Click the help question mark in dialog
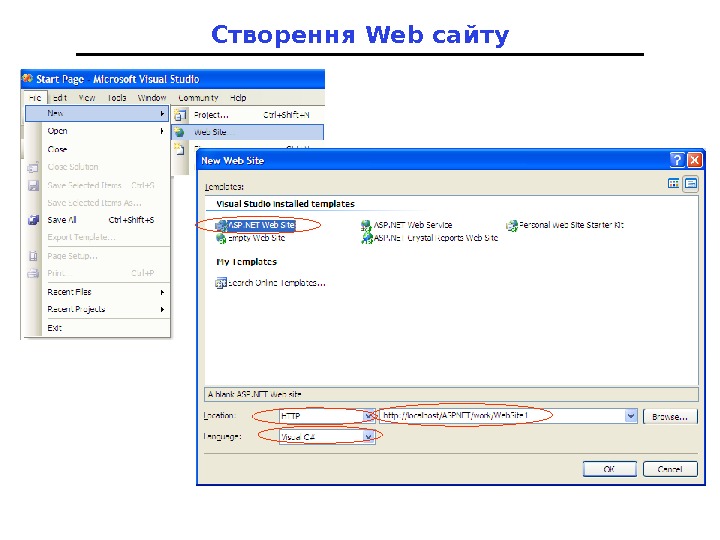Screen dimensions: 720x540 (x=677, y=160)
